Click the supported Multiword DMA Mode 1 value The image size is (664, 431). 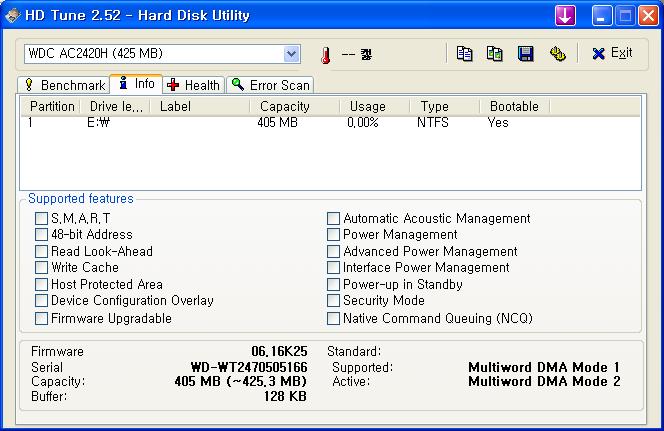coord(544,367)
